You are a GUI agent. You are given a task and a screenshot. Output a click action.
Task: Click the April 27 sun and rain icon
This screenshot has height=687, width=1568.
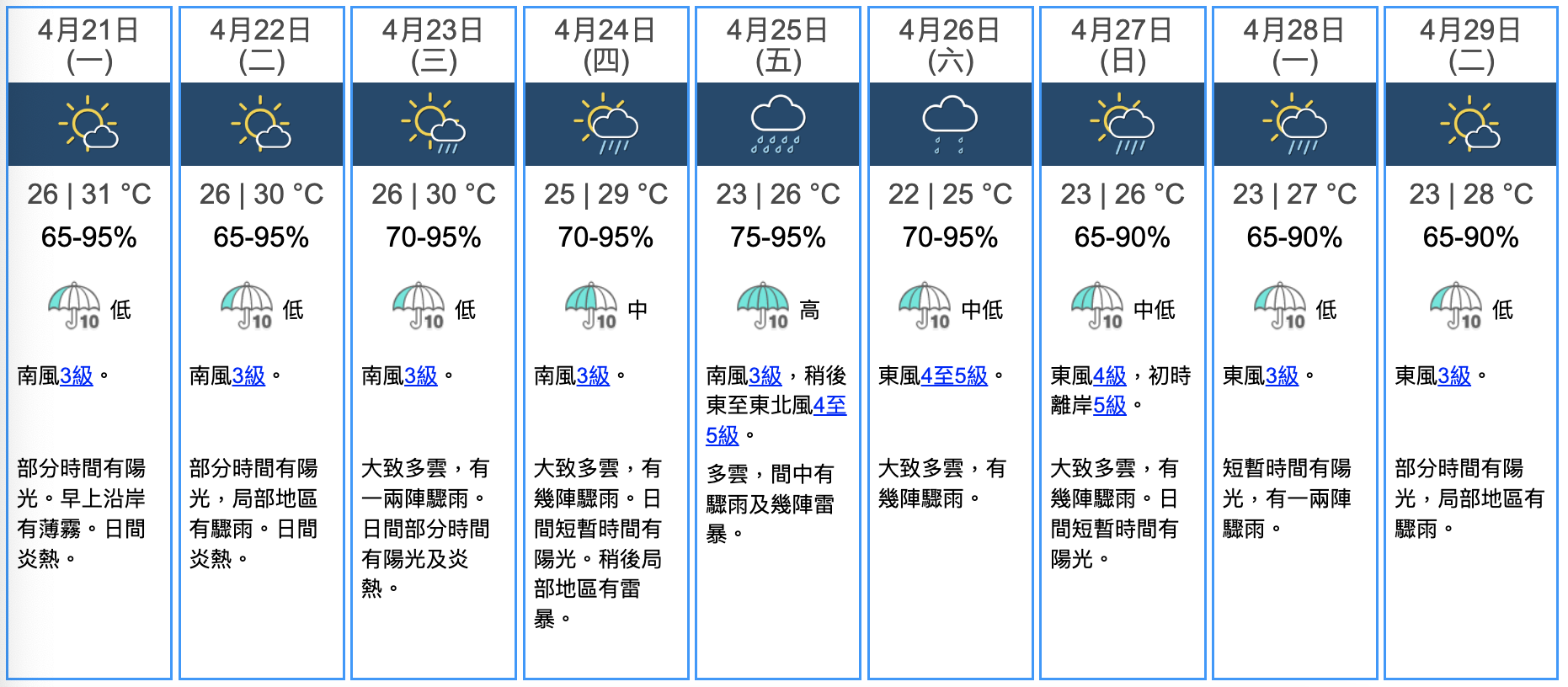1122,124
